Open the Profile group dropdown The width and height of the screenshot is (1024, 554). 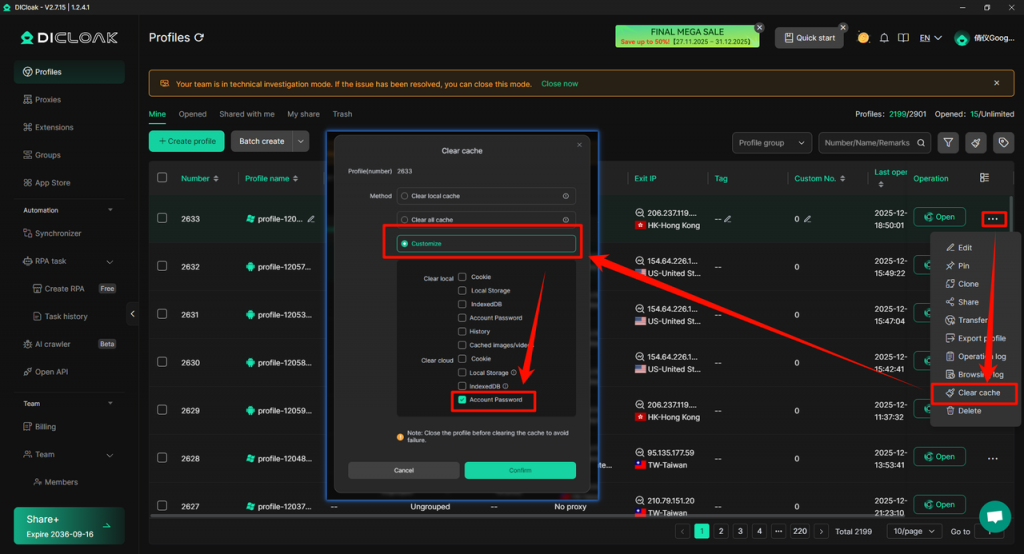pos(771,143)
